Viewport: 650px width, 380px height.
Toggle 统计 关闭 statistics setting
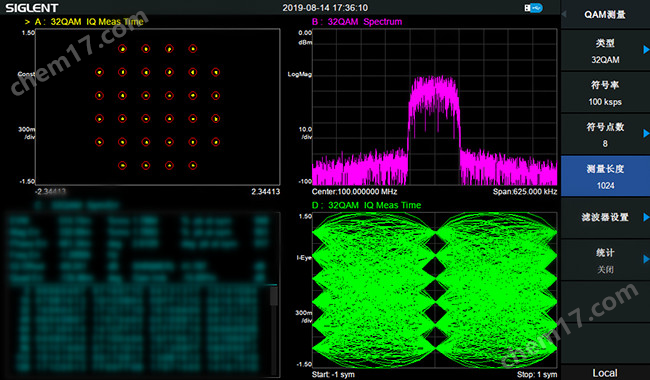point(605,260)
